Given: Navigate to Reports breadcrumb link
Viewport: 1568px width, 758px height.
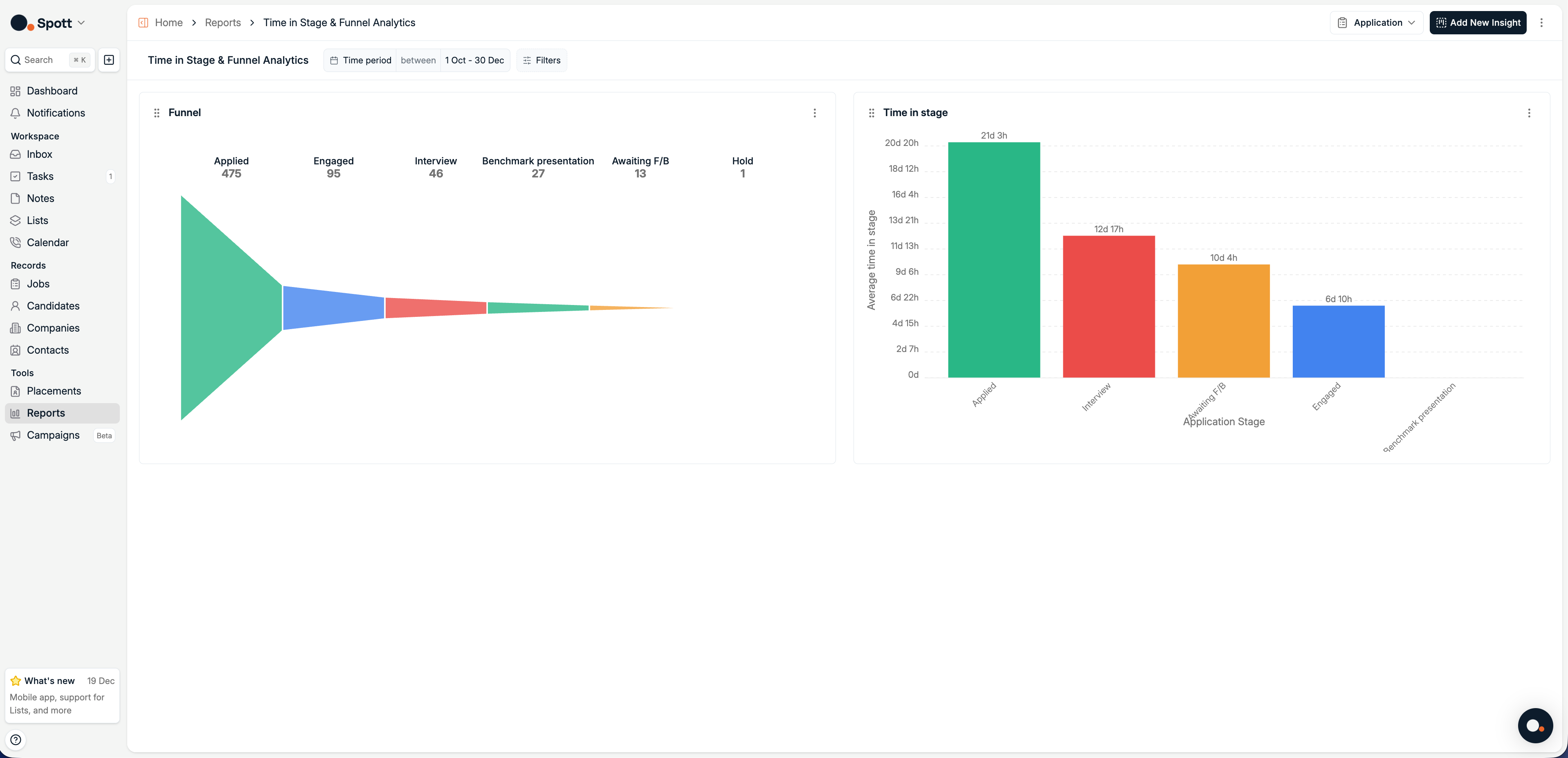Looking at the screenshot, I should coord(223,22).
